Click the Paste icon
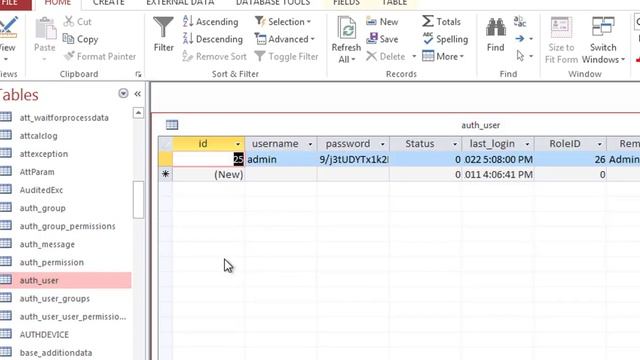This screenshot has width=640, height=360. (45, 29)
